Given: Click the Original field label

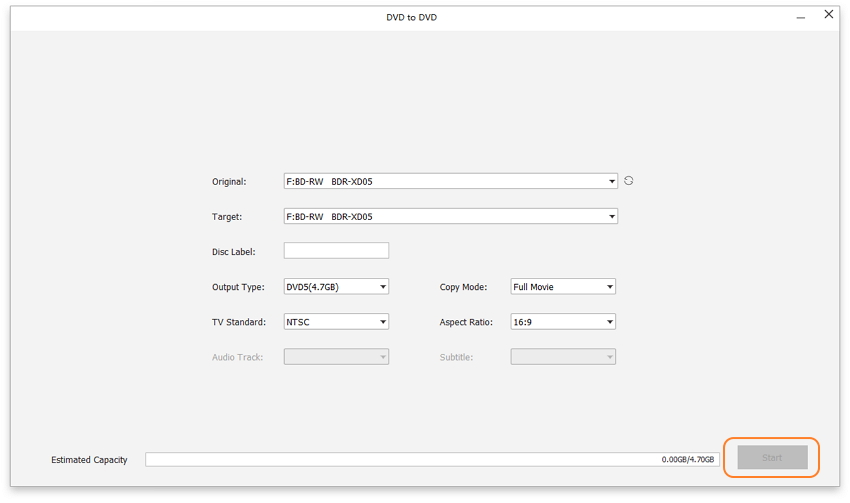Looking at the screenshot, I should pos(229,182).
